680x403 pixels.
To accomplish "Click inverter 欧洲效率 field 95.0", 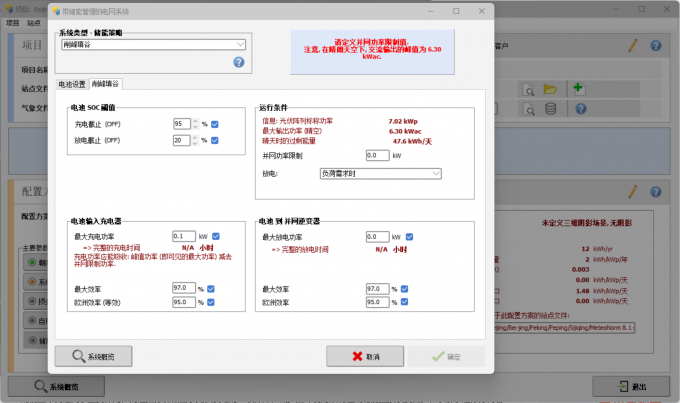I will point(378,302).
